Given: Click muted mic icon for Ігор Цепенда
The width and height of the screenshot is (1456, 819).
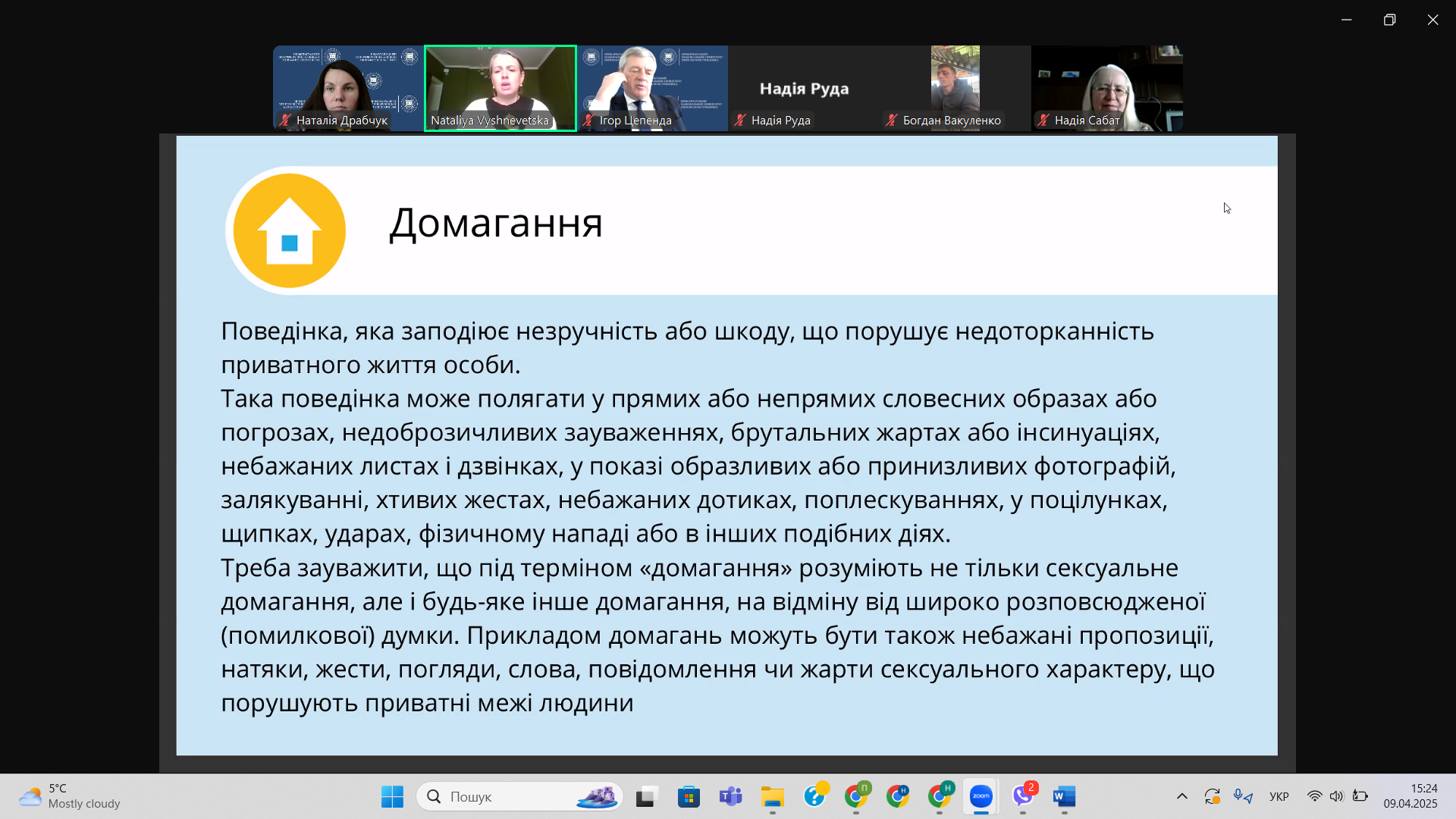Looking at the screenshot, I should (x=588, y=120).
